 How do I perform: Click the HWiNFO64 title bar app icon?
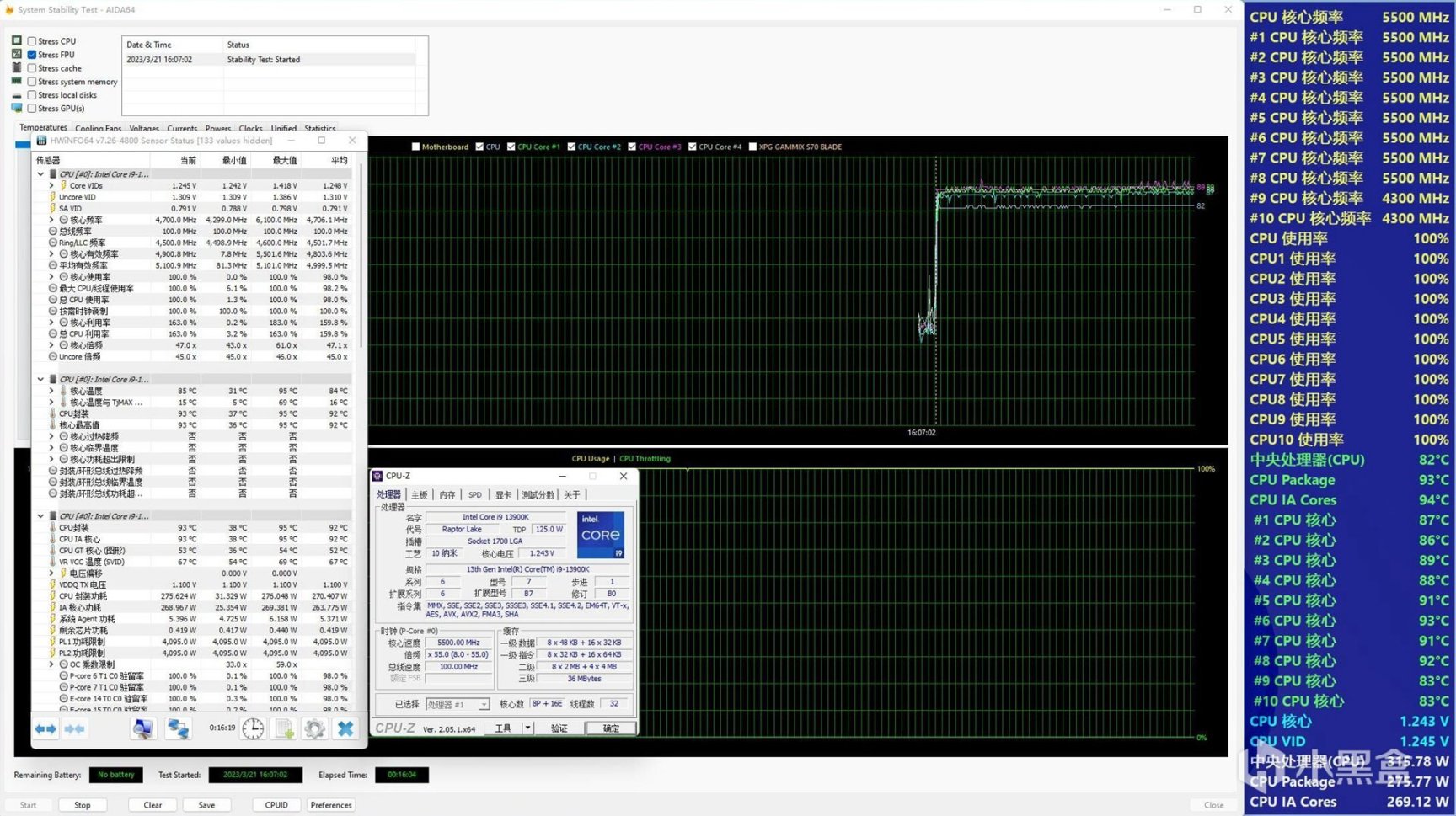point(41,141)
